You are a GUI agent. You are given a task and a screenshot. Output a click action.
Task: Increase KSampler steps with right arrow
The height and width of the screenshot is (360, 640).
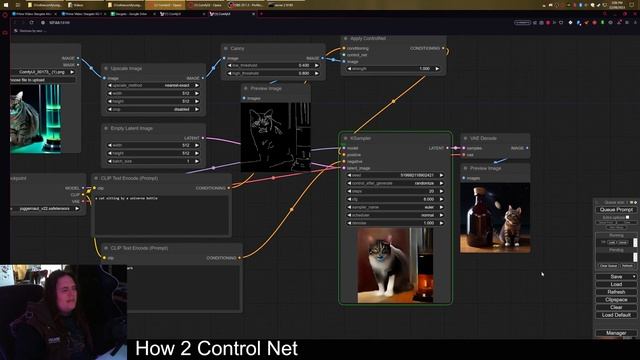(x=441, y=191)
